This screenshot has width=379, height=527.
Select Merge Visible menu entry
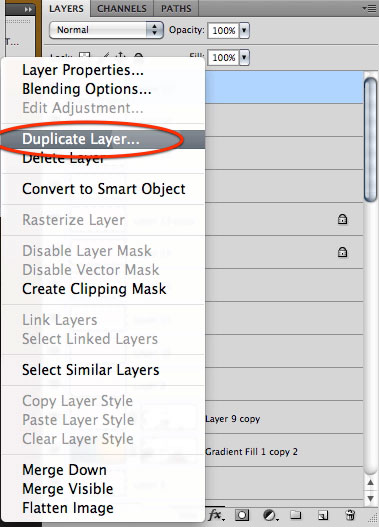click(68, 489)
